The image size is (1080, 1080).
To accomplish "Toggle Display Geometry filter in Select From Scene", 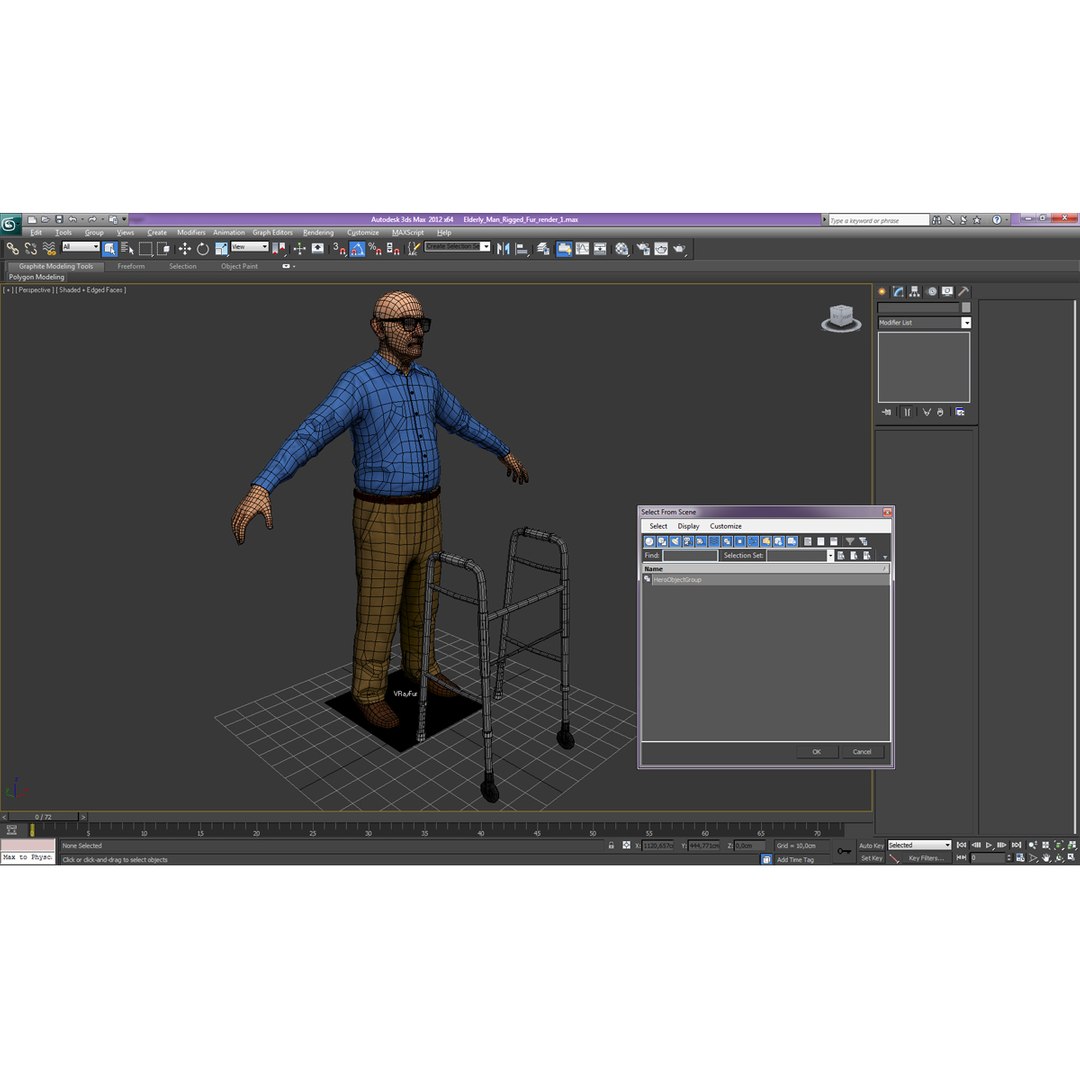I will click(x=649, y=541).
